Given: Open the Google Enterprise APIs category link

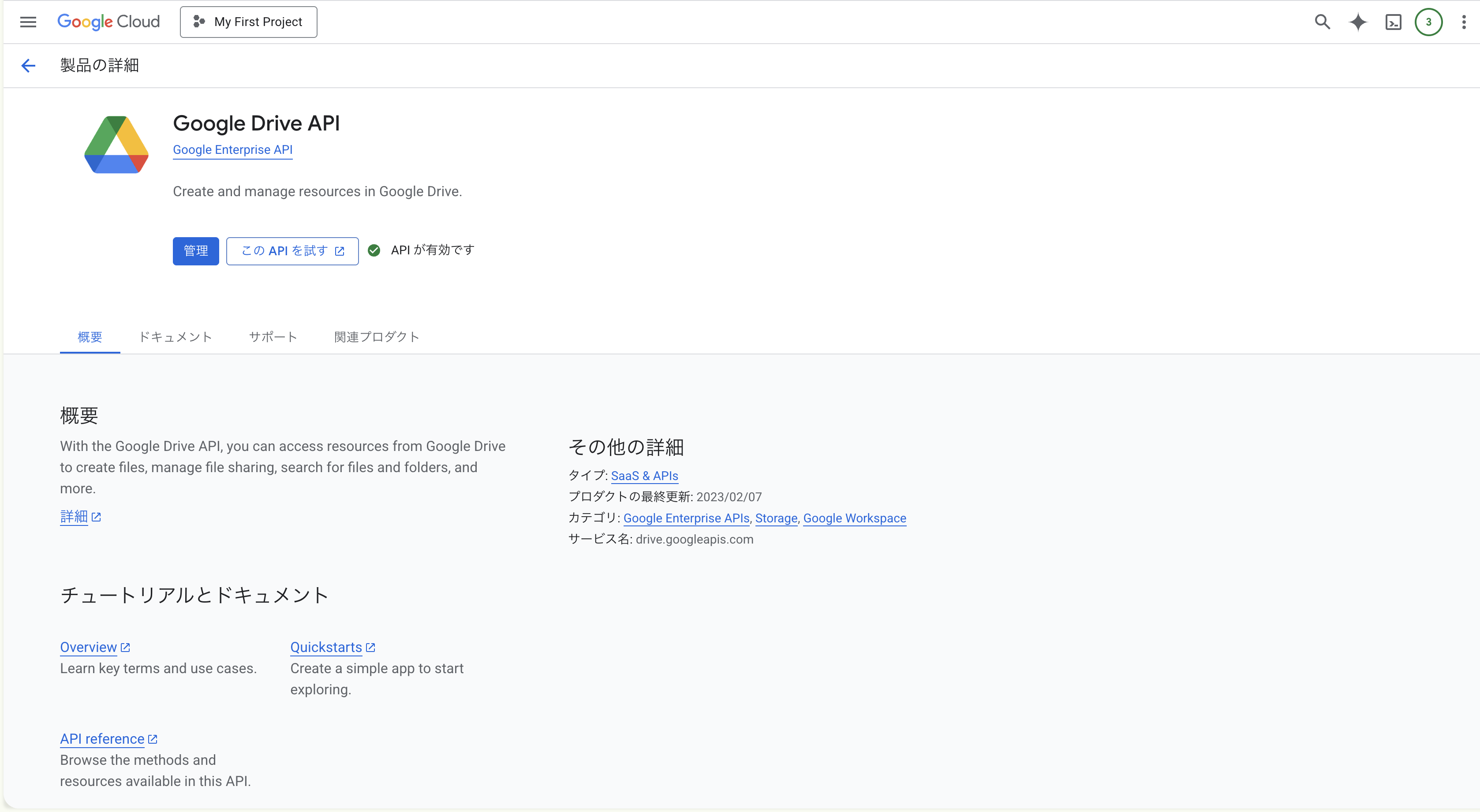Looking at the screenshot, I should [x=687, y=518].
